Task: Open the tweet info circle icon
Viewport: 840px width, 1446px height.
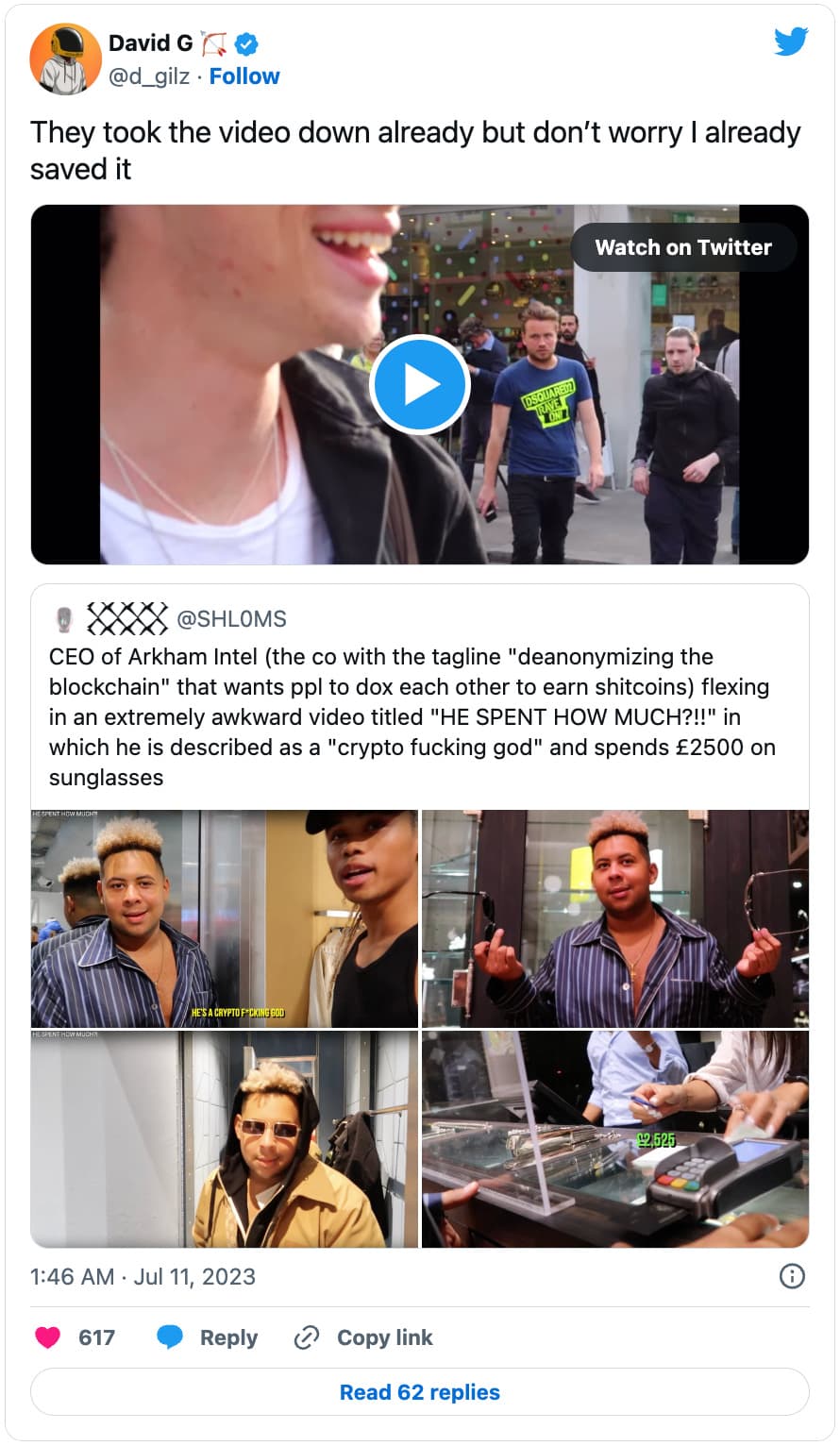Action: tap(792, 1276)
